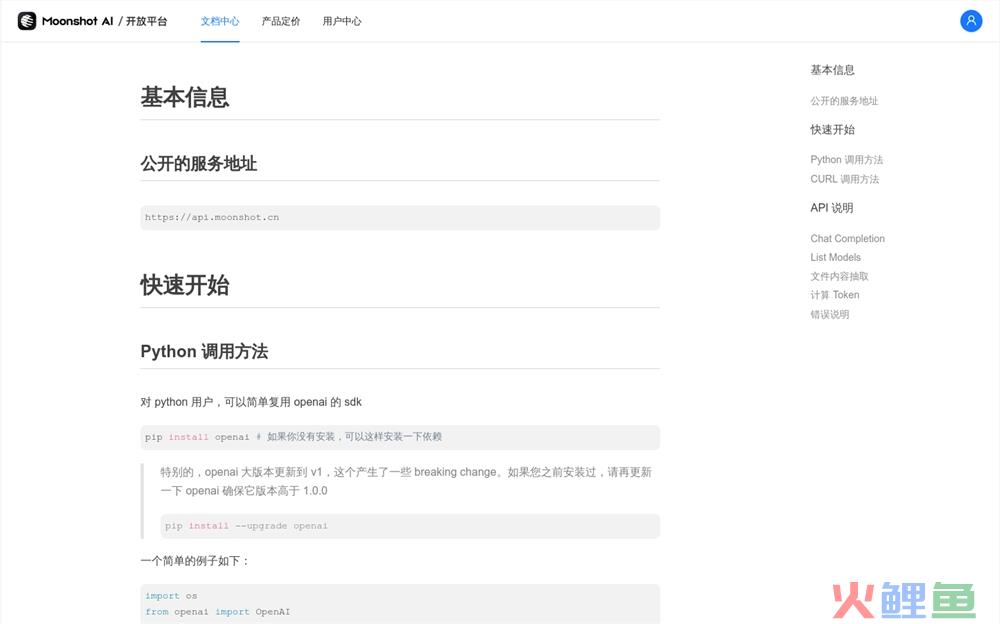Jump to API 说明 in sidebar

(832, 208)
